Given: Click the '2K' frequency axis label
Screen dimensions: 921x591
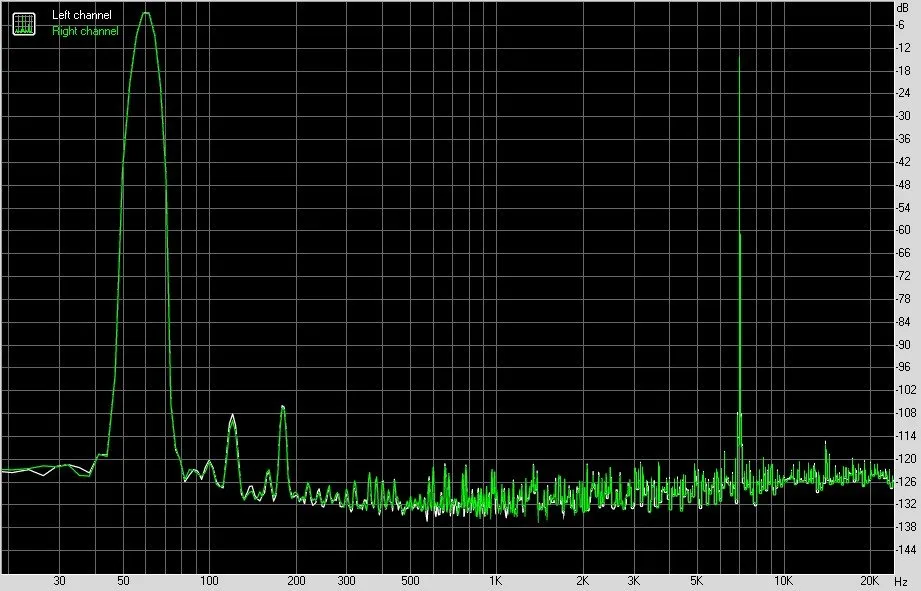Looking at the screenshot, I should click(x=582, y=581).
